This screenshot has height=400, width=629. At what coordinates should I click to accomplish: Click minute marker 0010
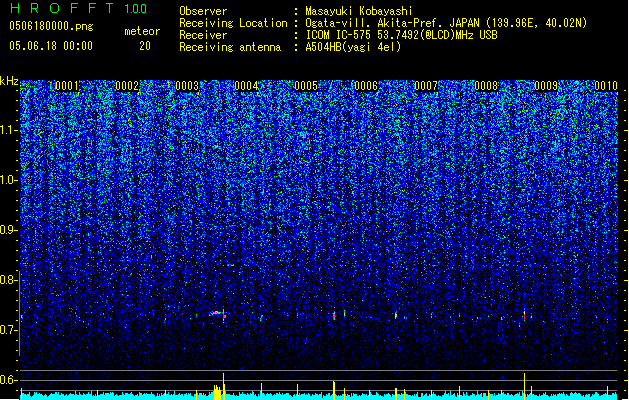pos(606,86)
